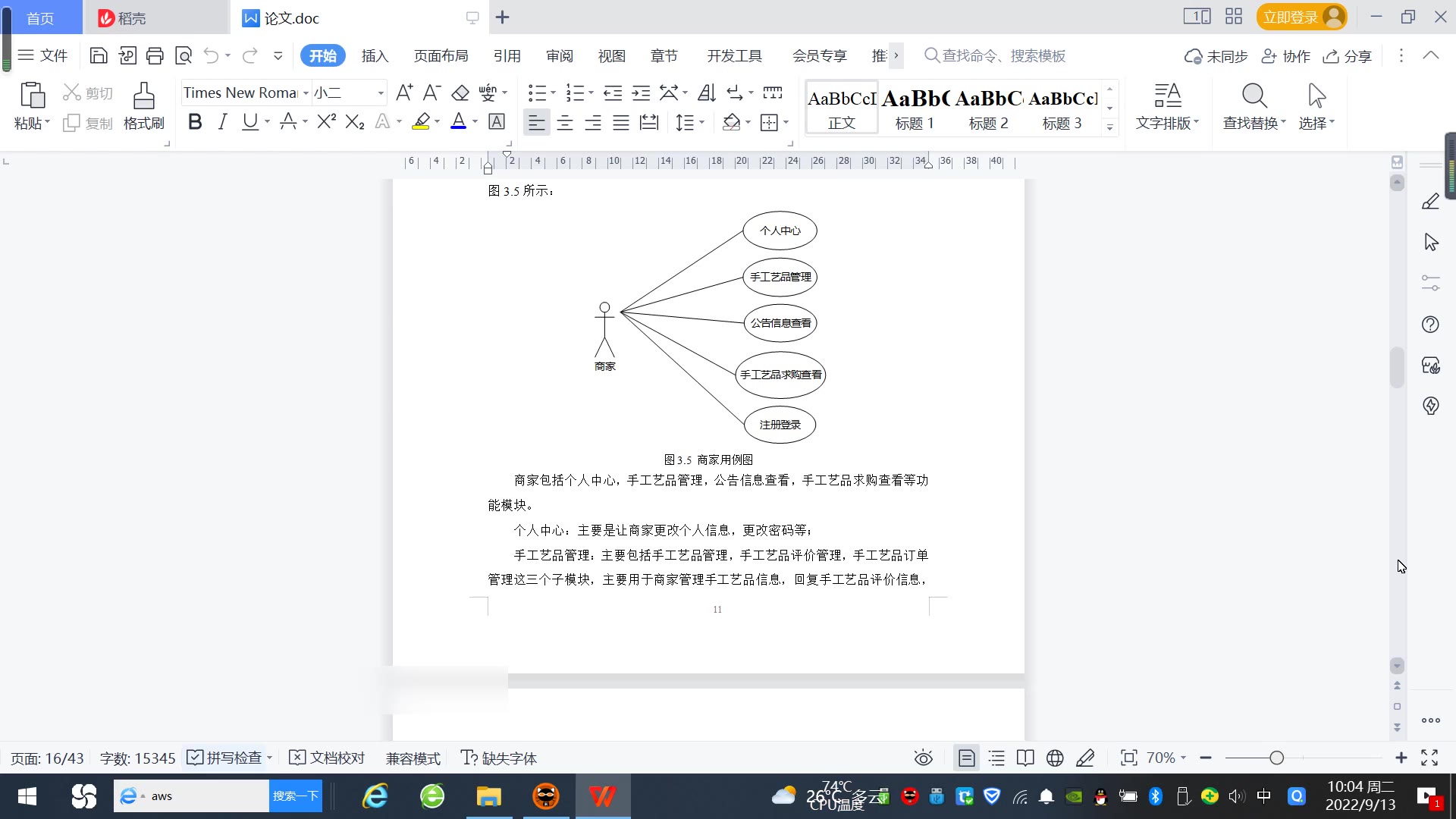Viewport: 1456px width, 819px height.
Task: Click the Clear Formatting eraser icon
Action: pyautogui.click(x=460, y=93)
